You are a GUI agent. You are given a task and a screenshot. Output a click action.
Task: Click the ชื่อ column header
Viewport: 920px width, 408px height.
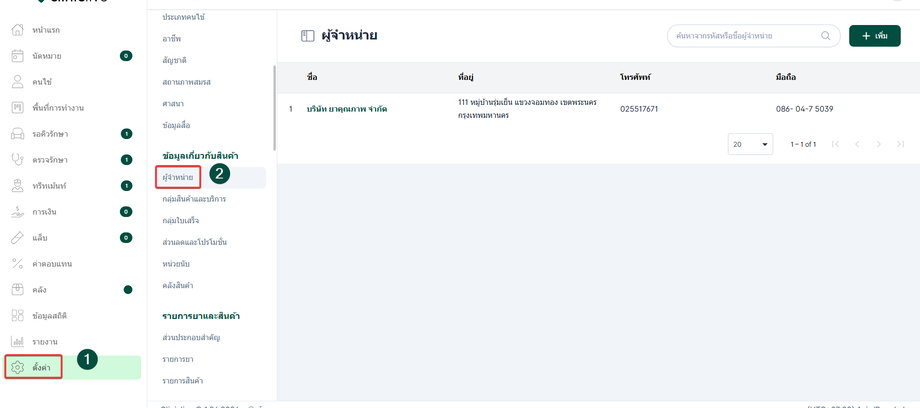click(x=312, y=77)
